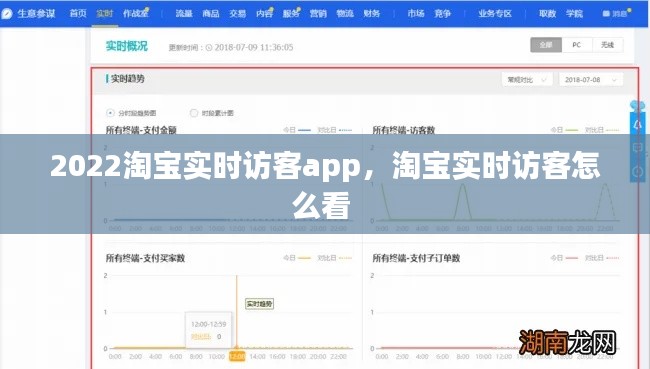Select the 分时段趋势图 radio option
650x369 pixels.
(110, 113)
